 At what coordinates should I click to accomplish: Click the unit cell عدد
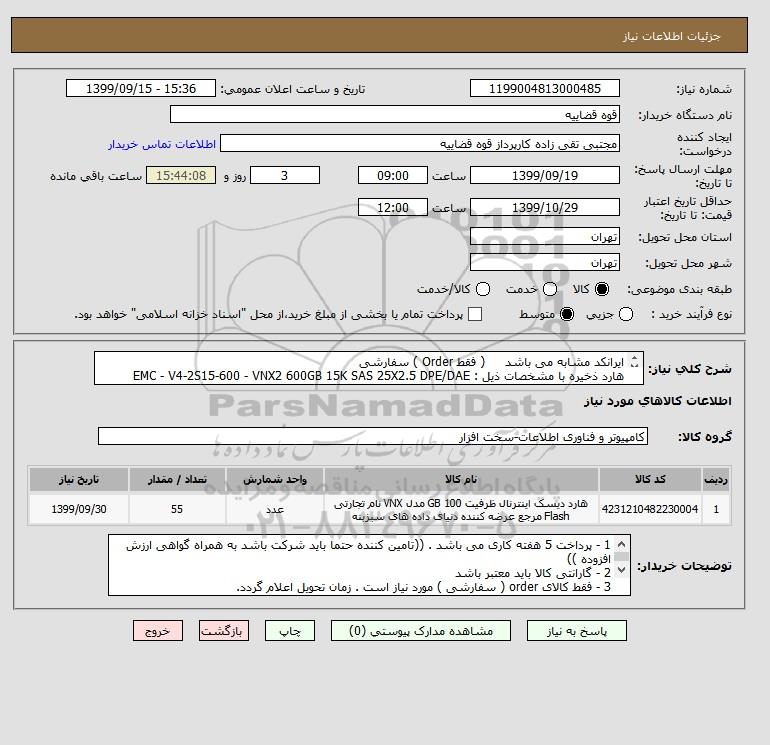(x=275, y=509)
